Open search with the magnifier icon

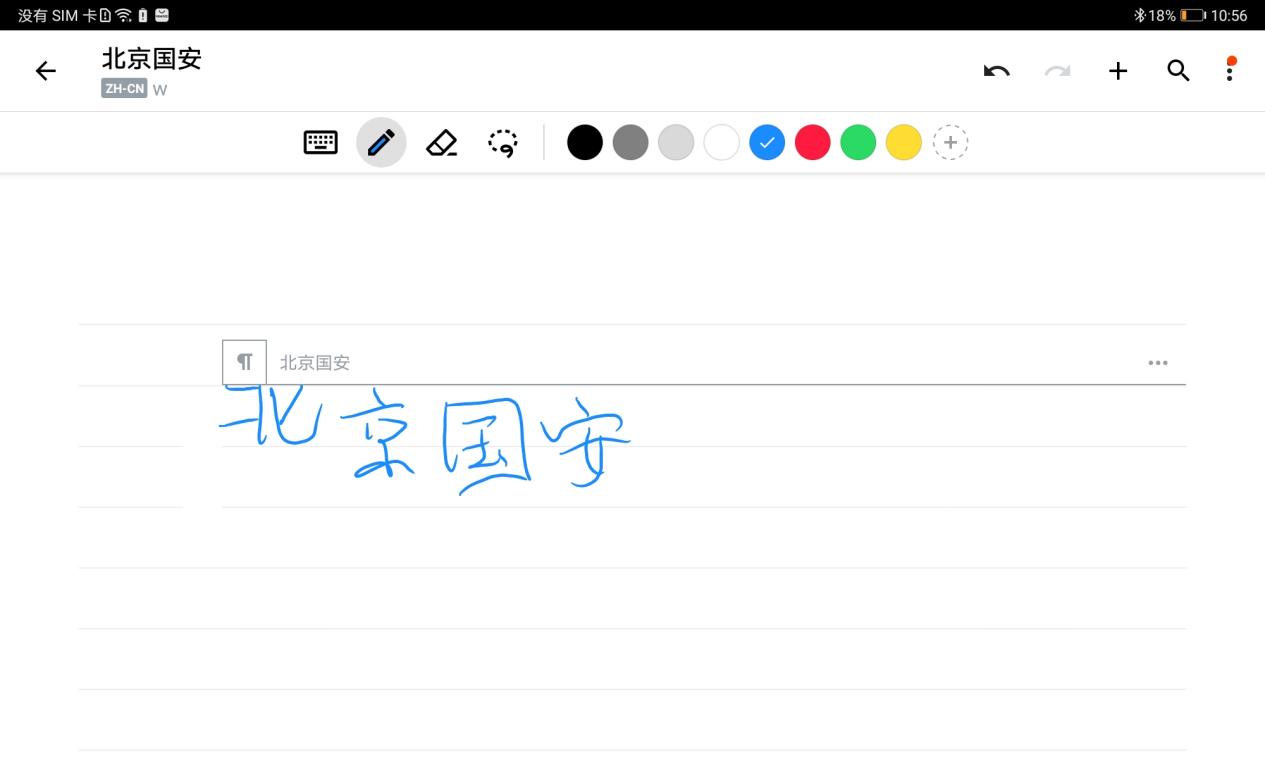(x=1178, y=71)
